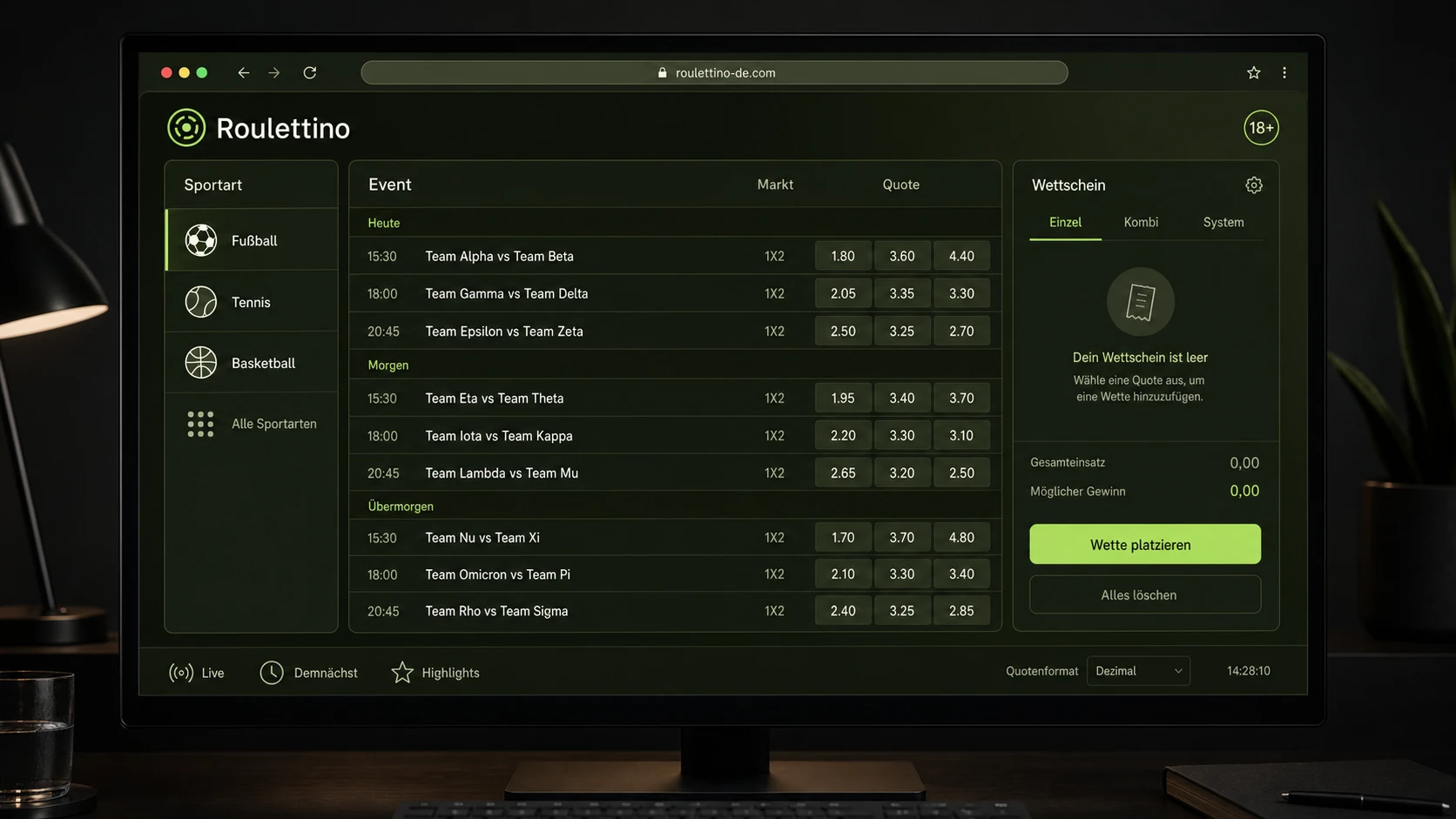Switch to the System tab
Image resolution: width=1456 pixels, height=819 pixels.
[x=1223, y=222]
